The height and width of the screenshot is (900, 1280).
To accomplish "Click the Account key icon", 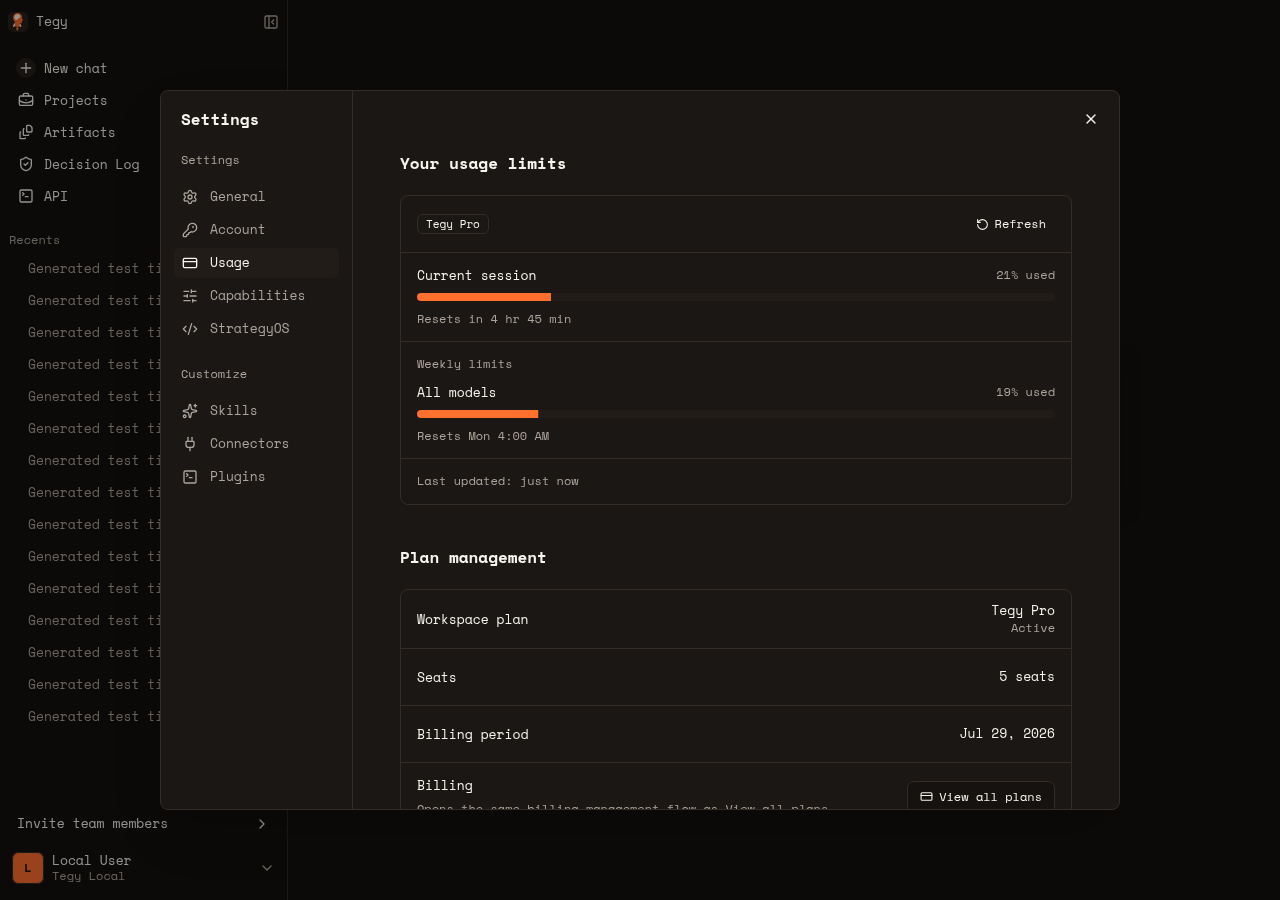I will tap(190, 230).
